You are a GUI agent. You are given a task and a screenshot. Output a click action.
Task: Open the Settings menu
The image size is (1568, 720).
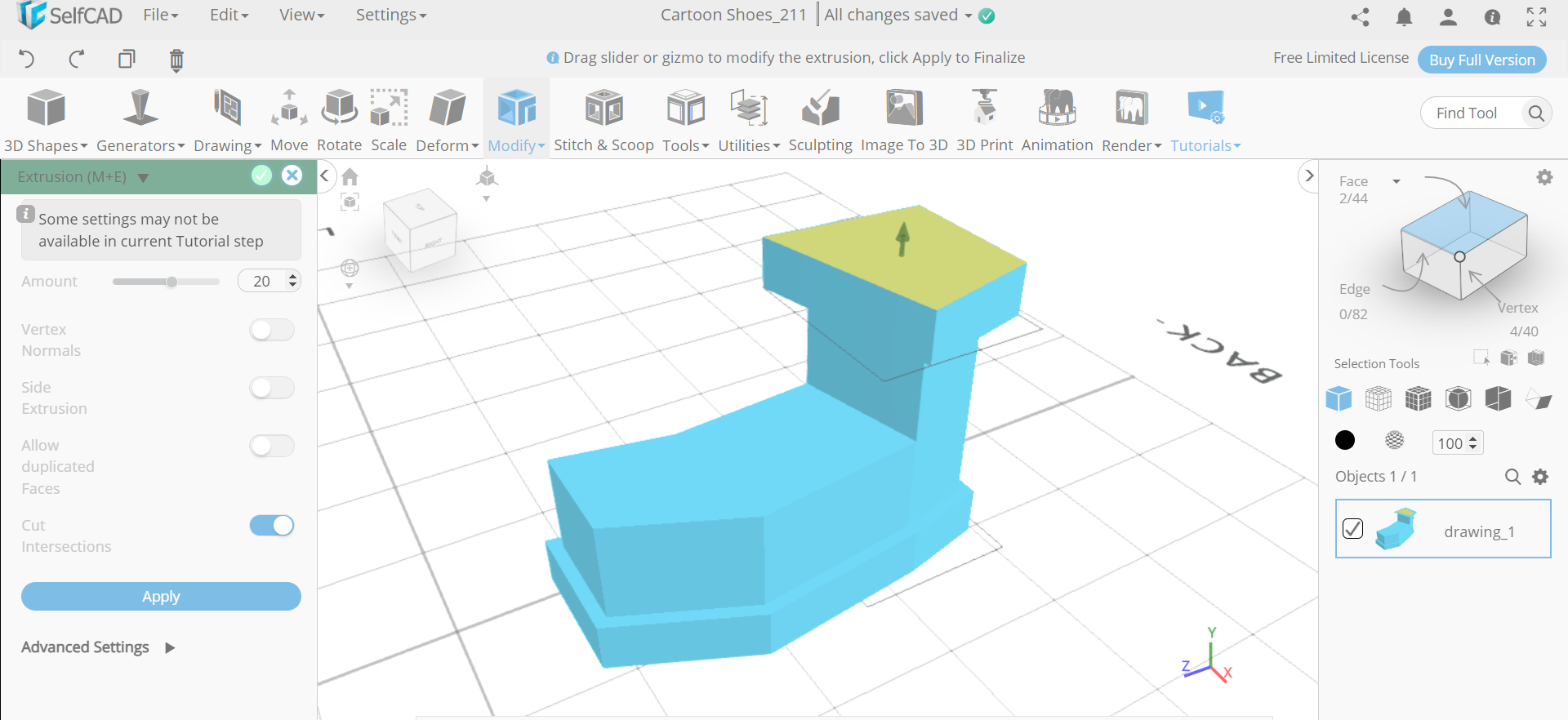click(390, 15)
